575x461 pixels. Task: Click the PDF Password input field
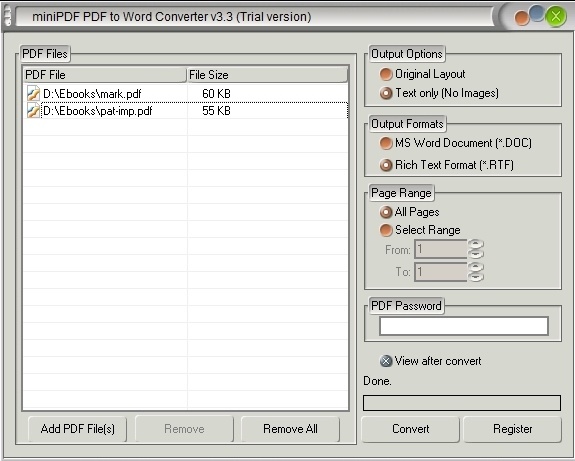coord(464,326)
